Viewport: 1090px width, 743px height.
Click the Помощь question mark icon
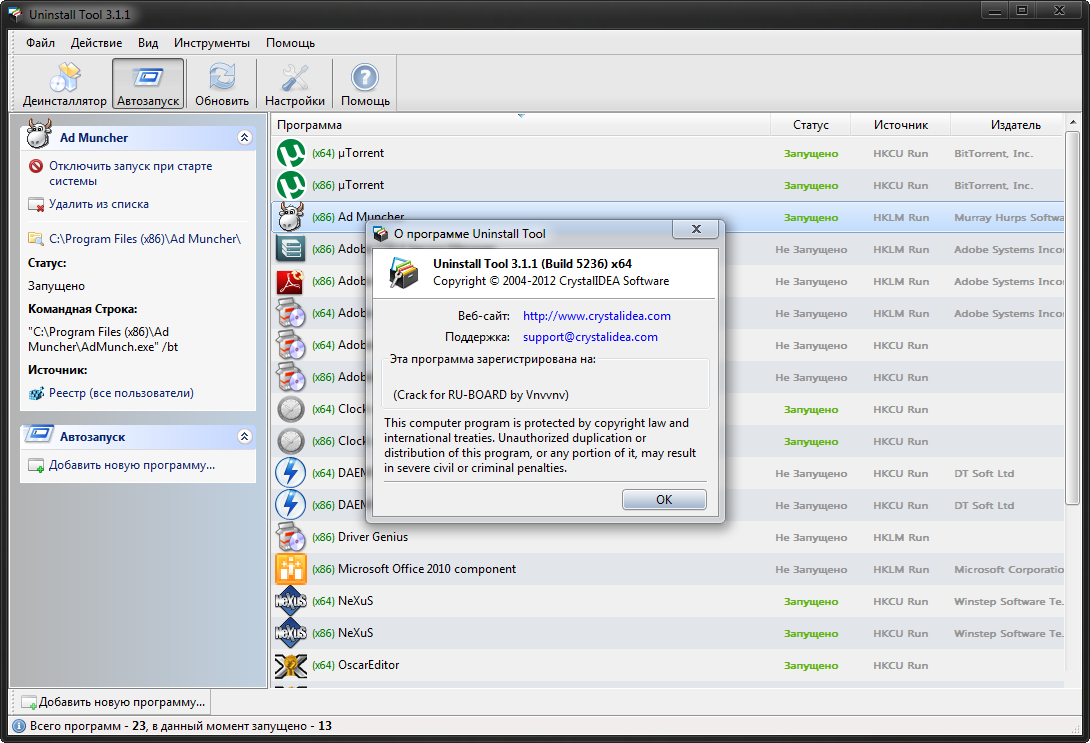[x=365, y=78]
